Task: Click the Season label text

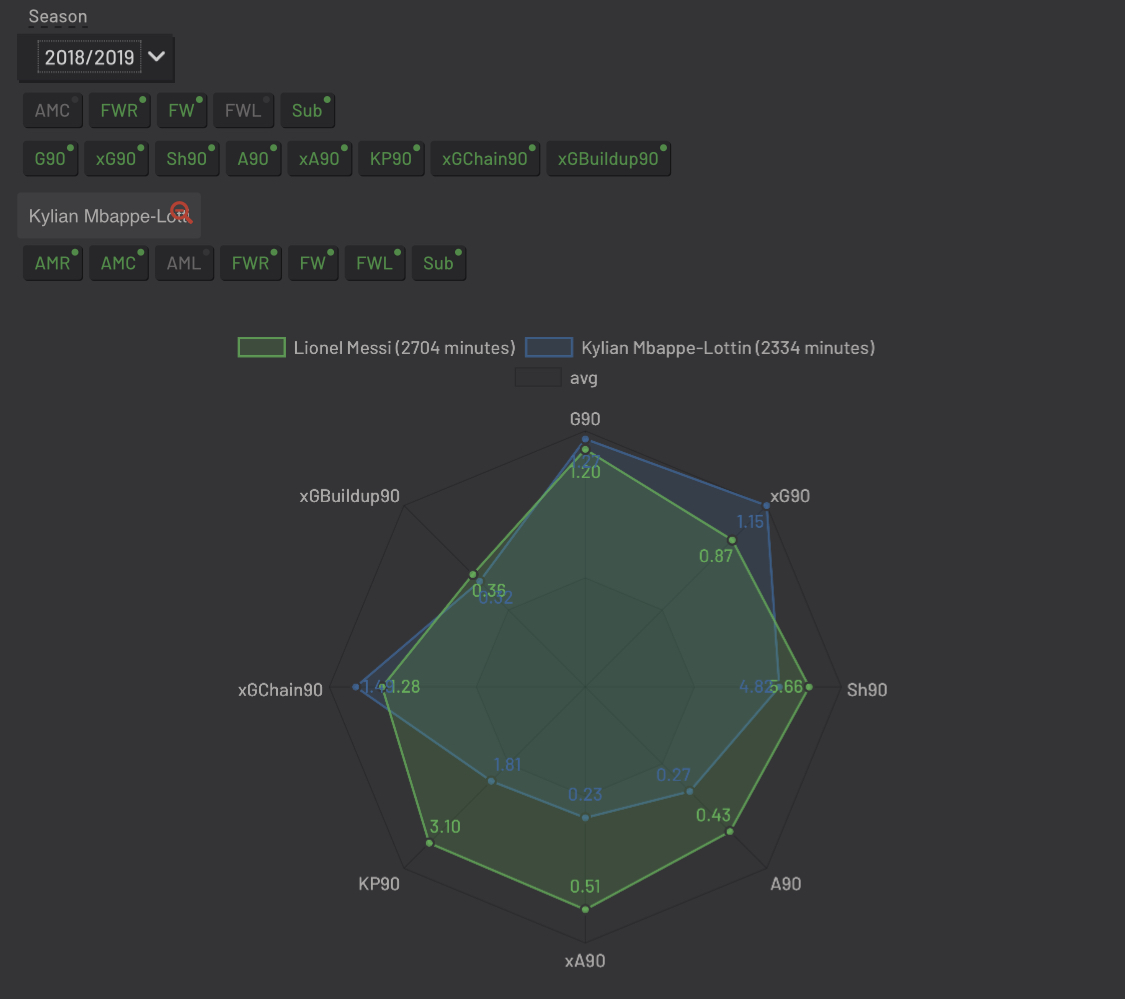Action: point(58,17)
